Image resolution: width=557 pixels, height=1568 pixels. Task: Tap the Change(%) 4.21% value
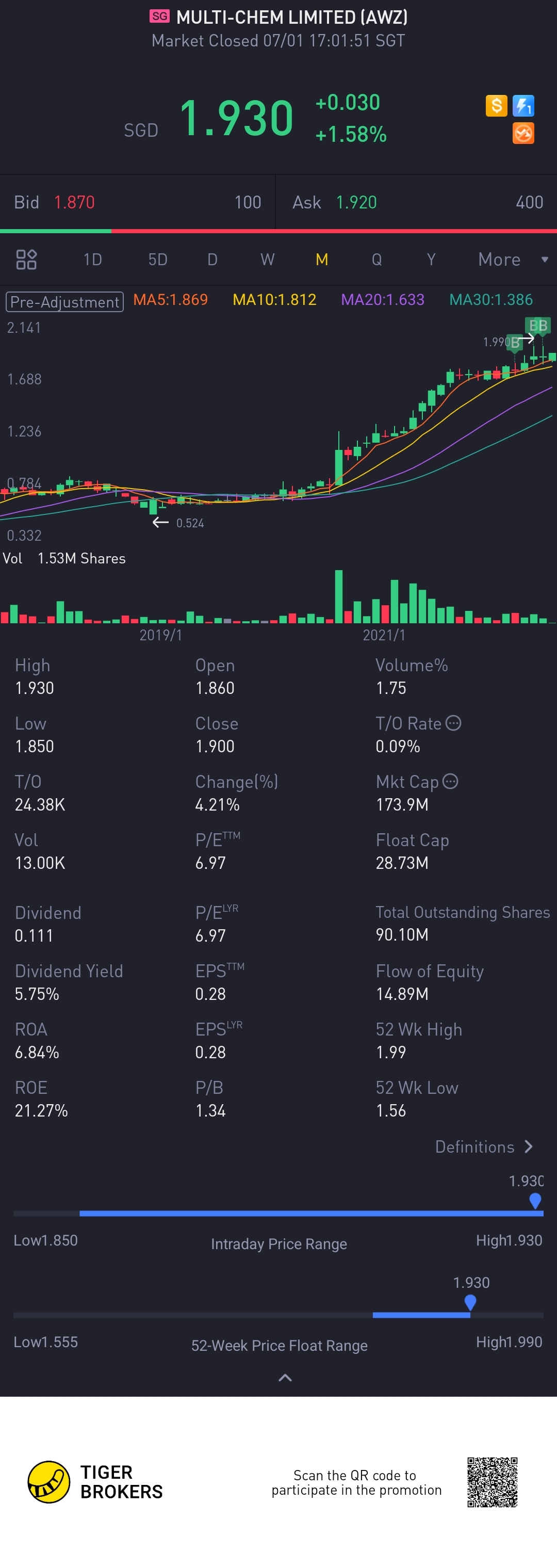pos(217,804)
